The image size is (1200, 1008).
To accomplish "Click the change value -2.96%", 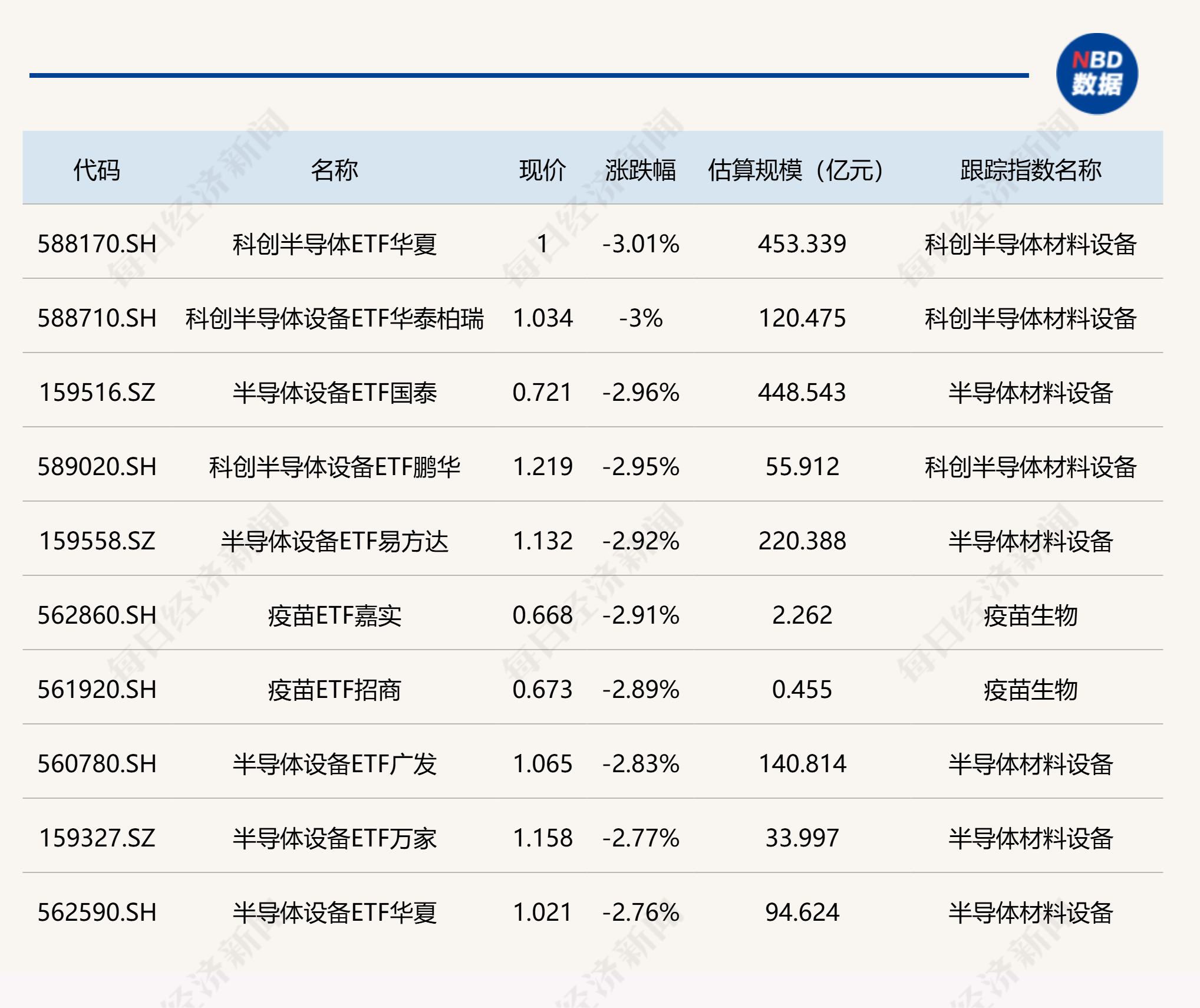I will tap(641, 393).
